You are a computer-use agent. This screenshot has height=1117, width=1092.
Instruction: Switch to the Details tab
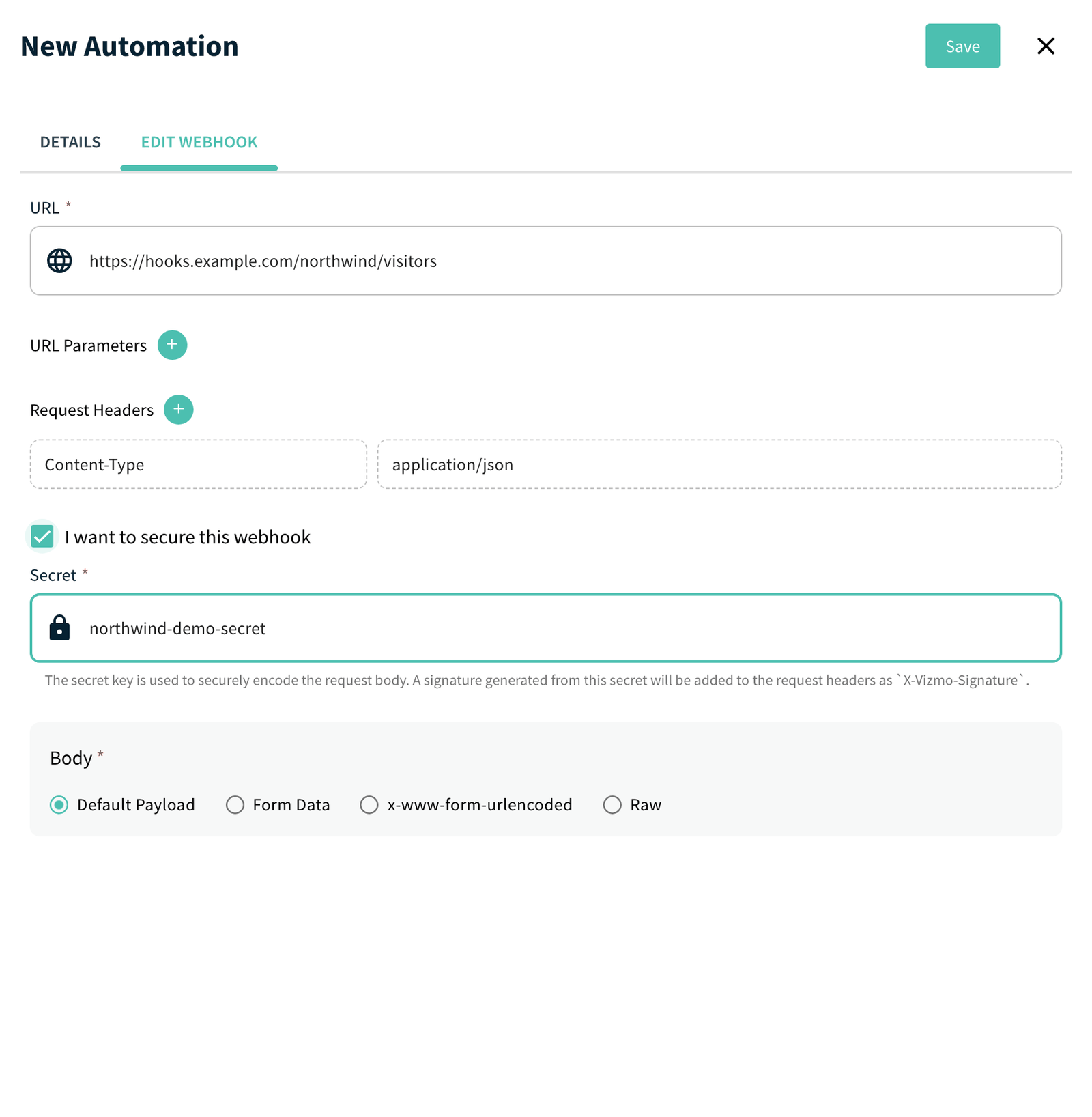(x=70, y=142)
